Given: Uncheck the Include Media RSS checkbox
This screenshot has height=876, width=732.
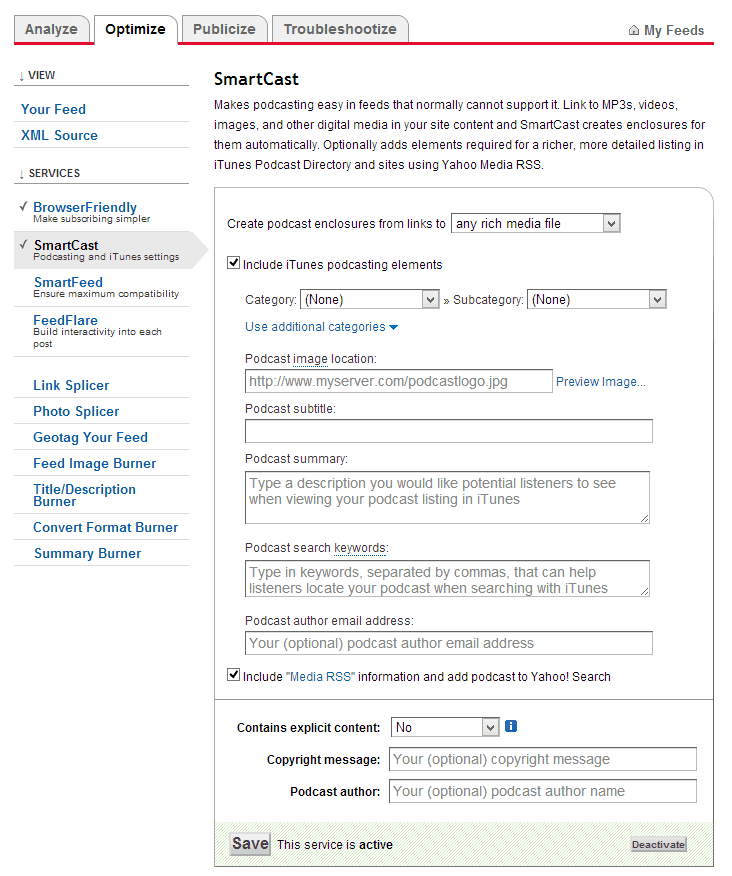Looking at the screenshot, I should (x=234, y=676).
